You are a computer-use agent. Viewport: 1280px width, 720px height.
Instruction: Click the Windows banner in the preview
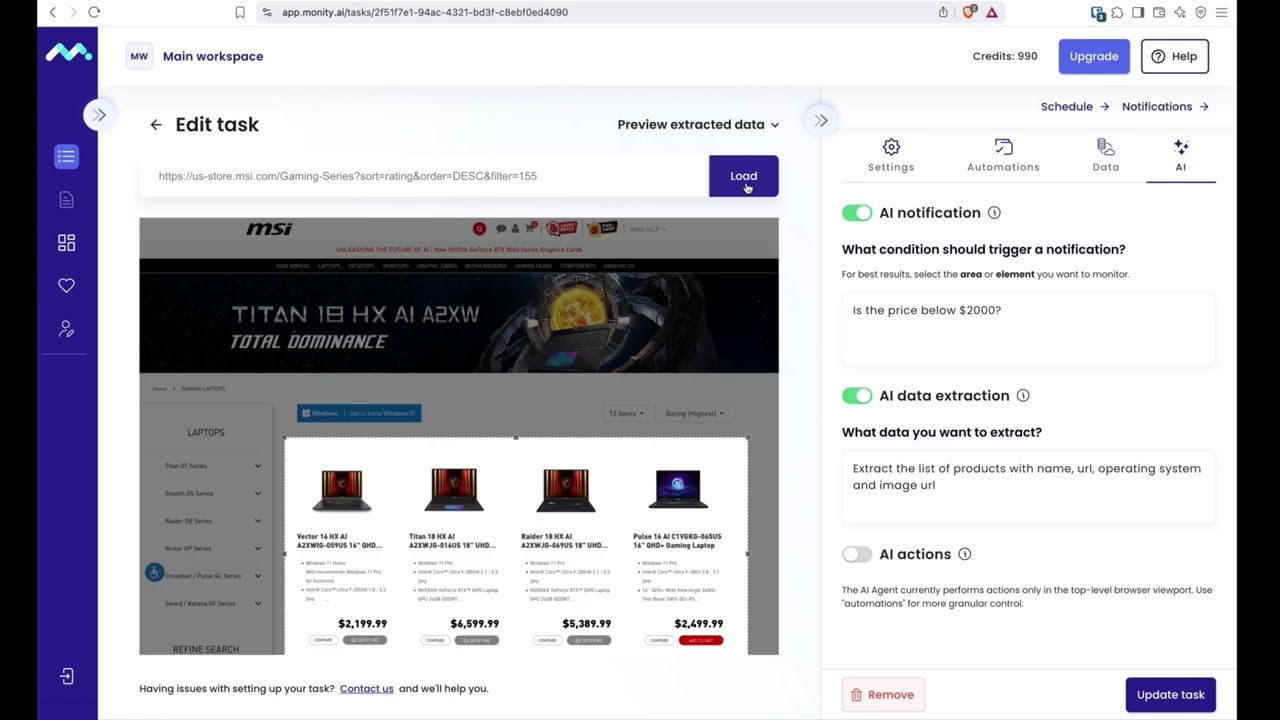(x=359, y=413)
